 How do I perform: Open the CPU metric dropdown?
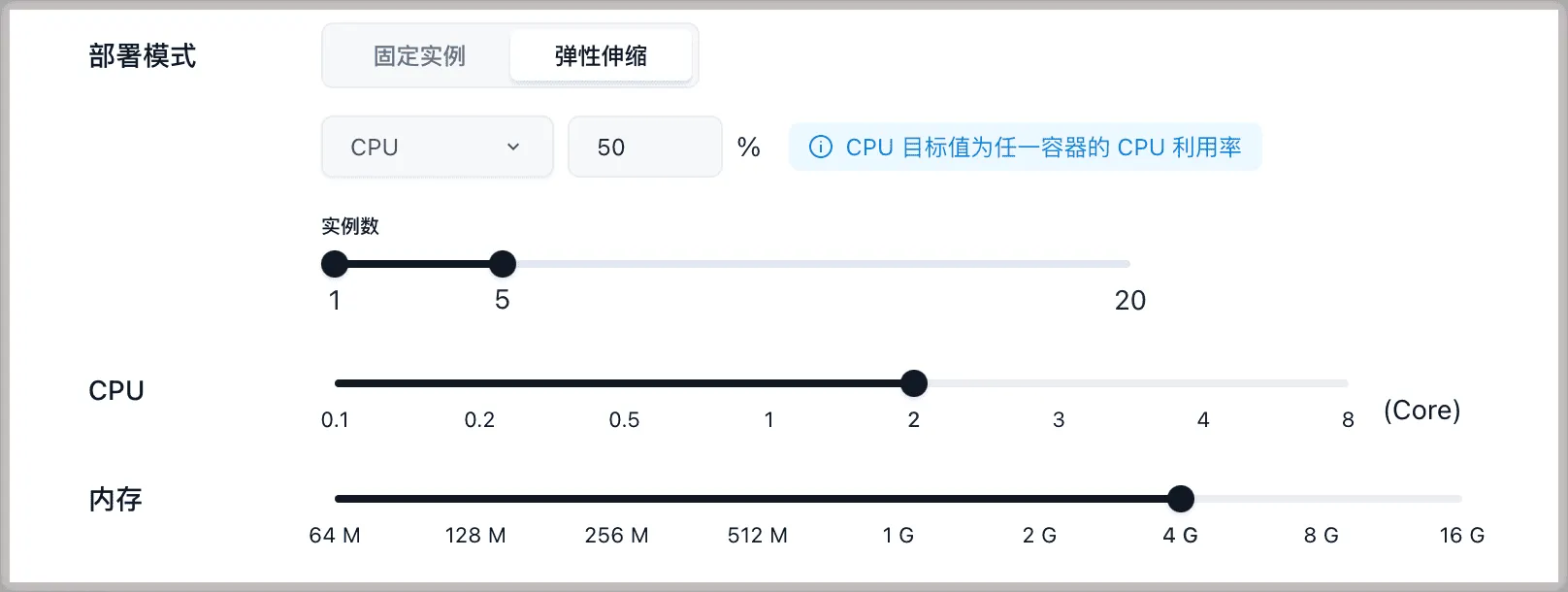[437, 148]
